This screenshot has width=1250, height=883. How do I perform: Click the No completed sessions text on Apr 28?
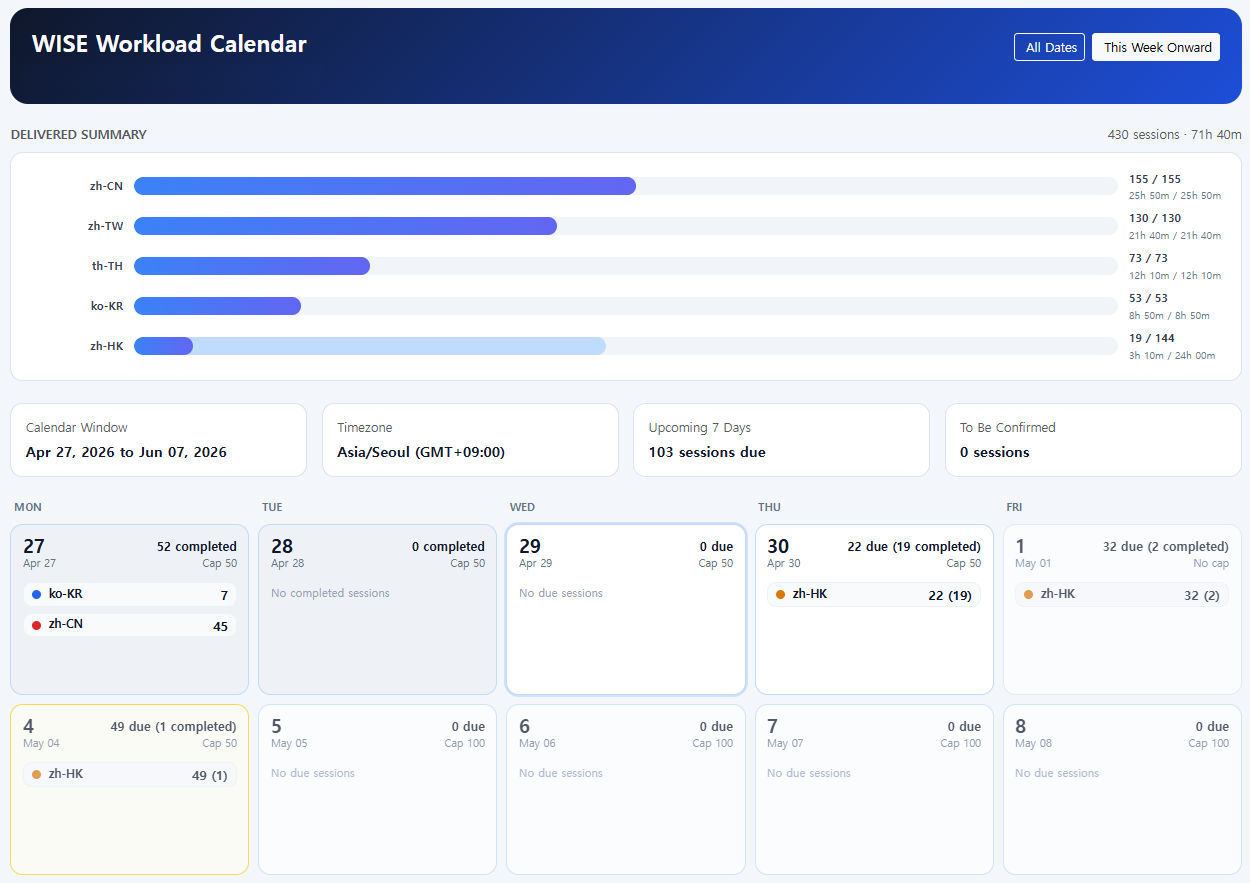(330, 594)
